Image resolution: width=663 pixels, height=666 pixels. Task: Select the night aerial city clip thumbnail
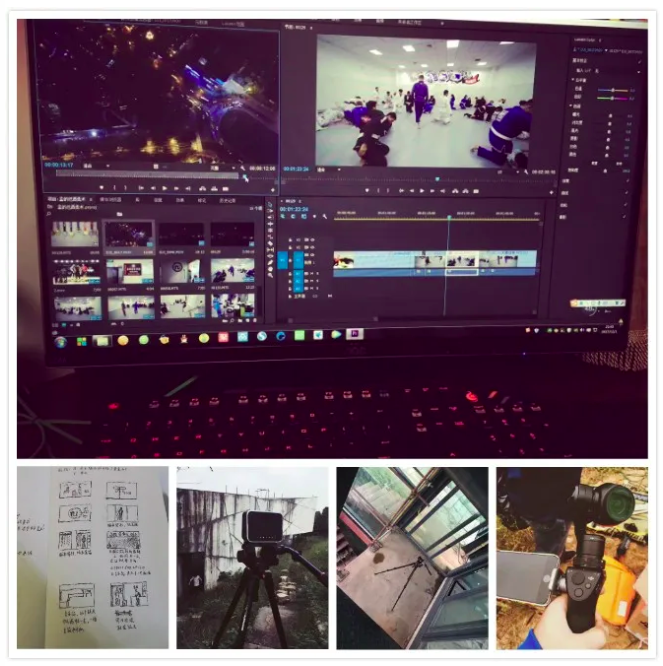coord(129,234)
